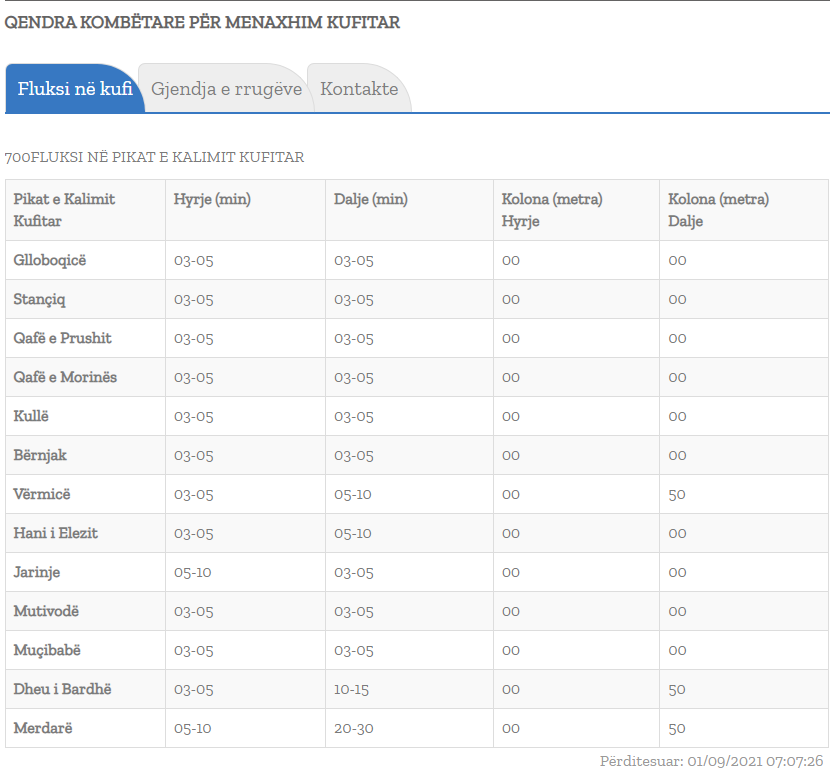This screenshot has width=840, height=783.
Task: Click the Përditesuar timestamp text
Action: (x=711, y=761)
